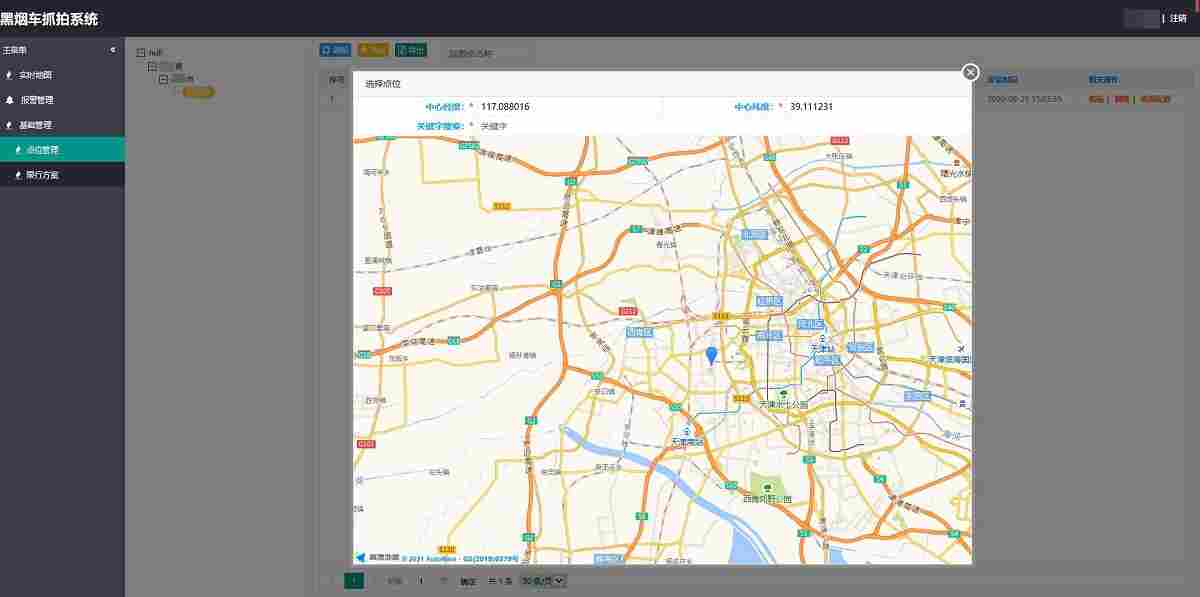Select 点位管理 sidebar item
Screen dimensions: 1200x597
tap(42, 150)
